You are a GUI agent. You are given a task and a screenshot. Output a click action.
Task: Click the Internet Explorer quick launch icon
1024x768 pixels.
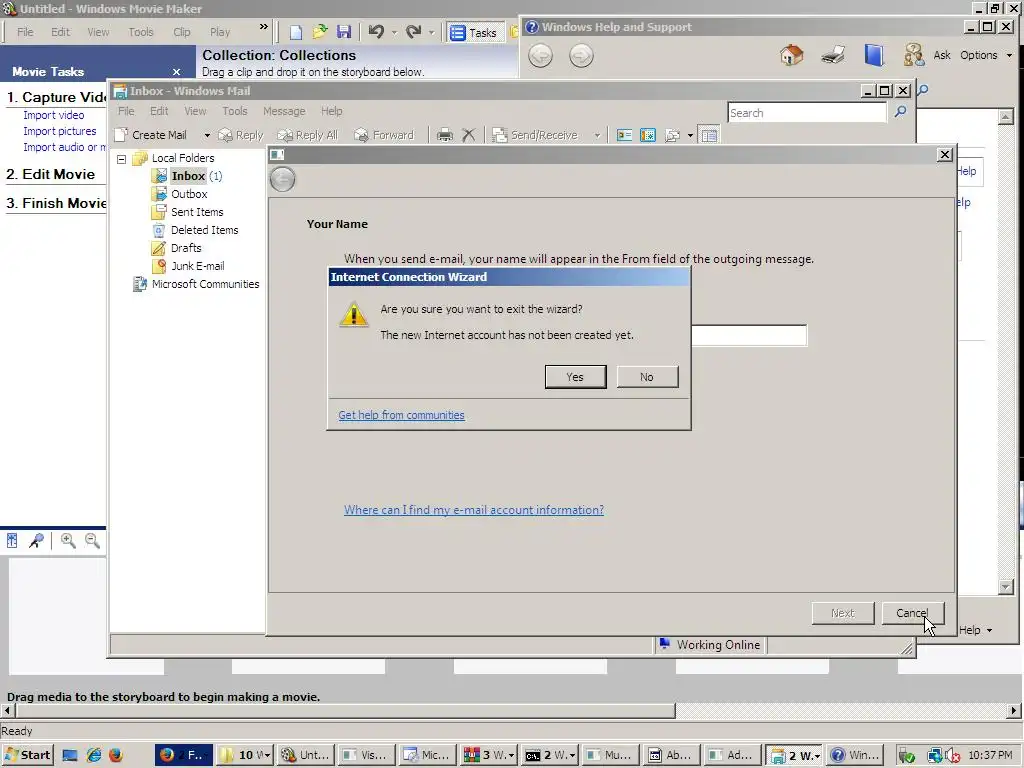tap(94, 755)
